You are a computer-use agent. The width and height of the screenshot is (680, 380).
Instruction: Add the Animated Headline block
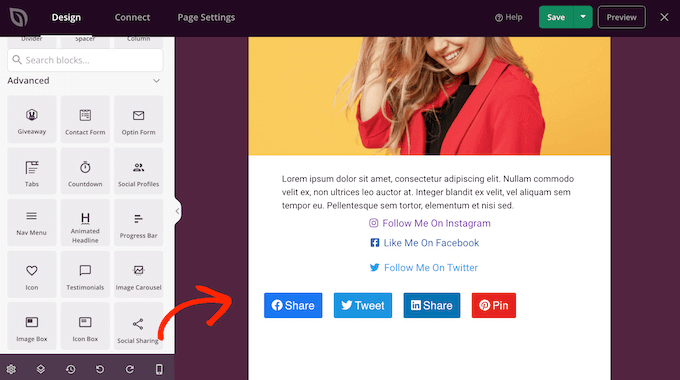coord(85,223)
